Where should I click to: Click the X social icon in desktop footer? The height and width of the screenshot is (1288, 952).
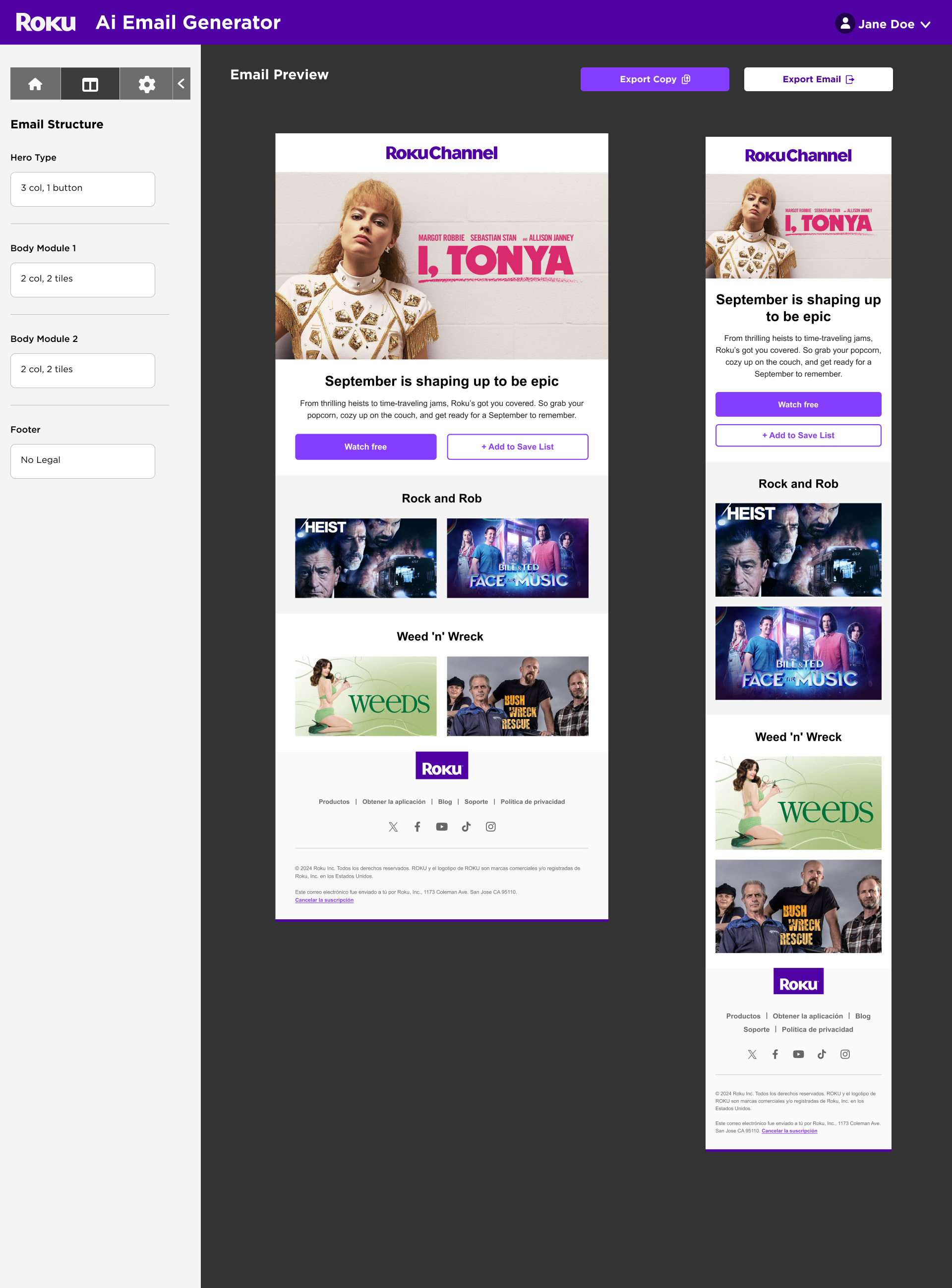tap(393, 827)
